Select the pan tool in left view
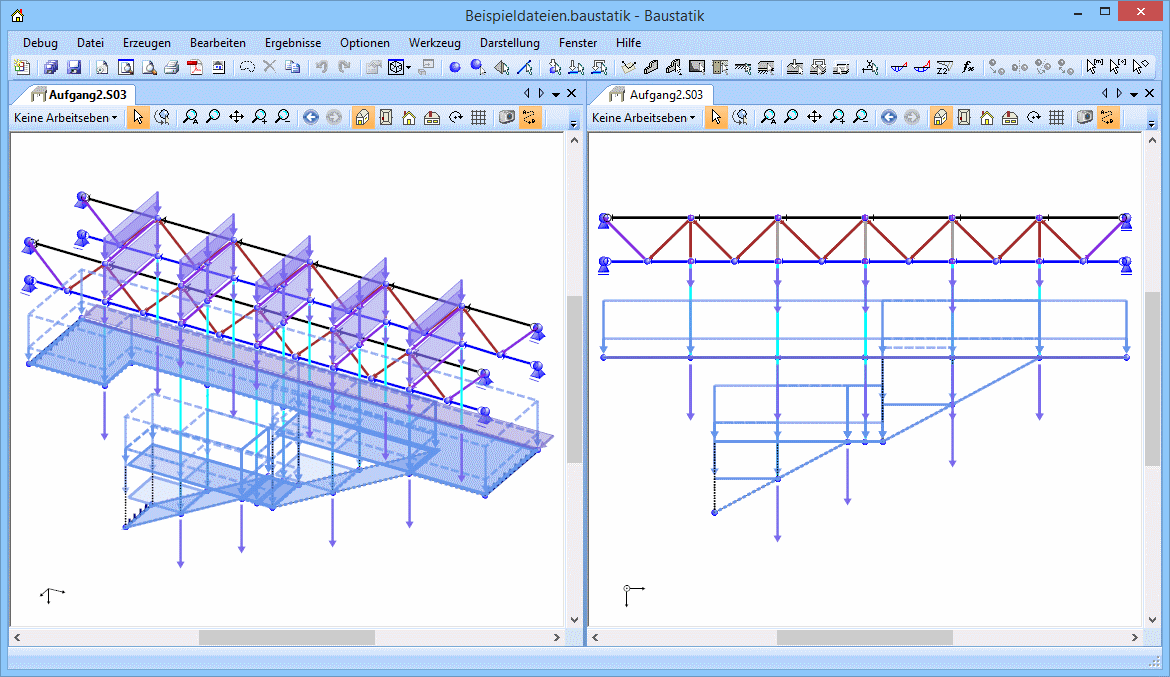 click(x=236, y=117)
